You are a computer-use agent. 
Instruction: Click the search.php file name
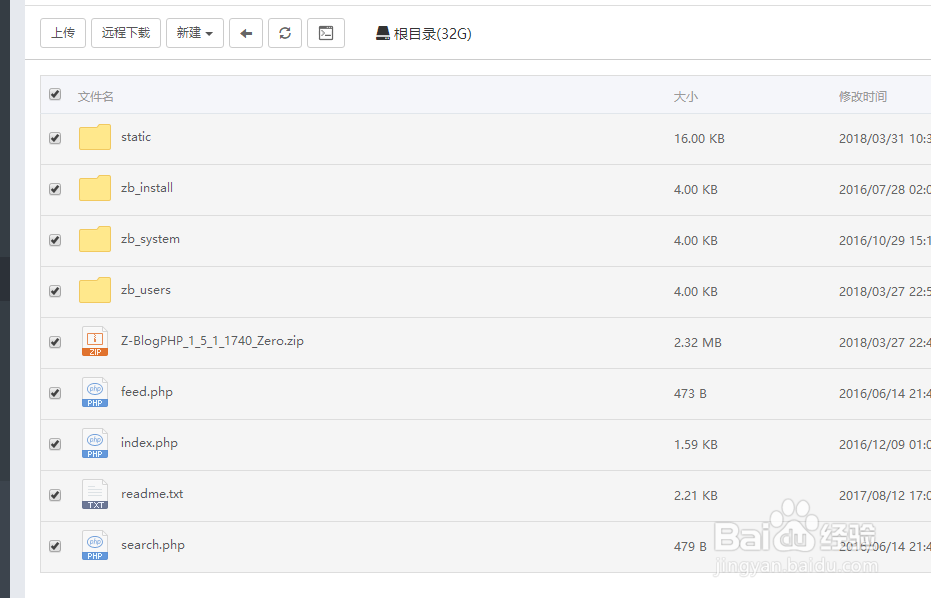(x=153, y=545)
